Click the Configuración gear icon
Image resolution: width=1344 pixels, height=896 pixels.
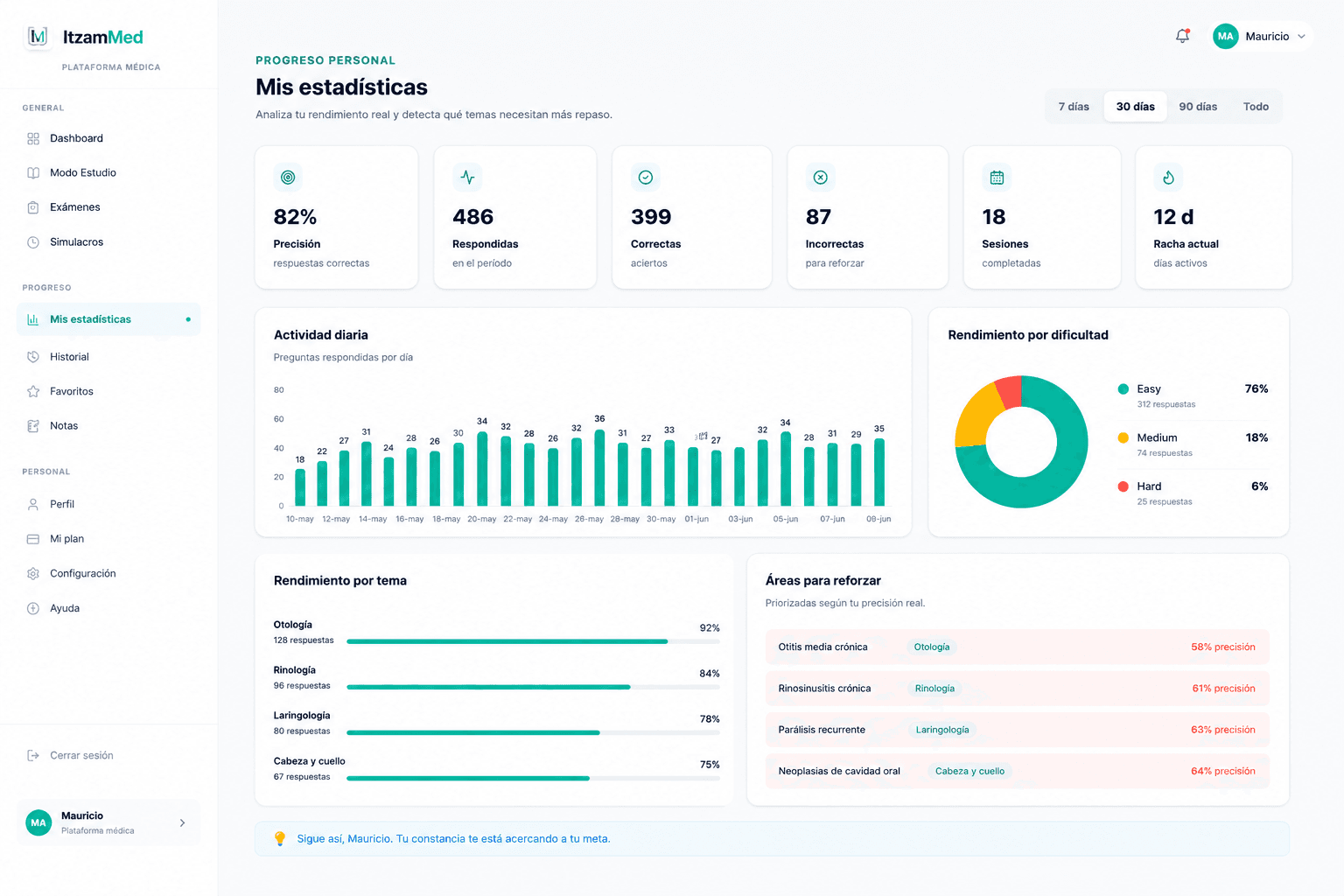click(x=33, y=574)
